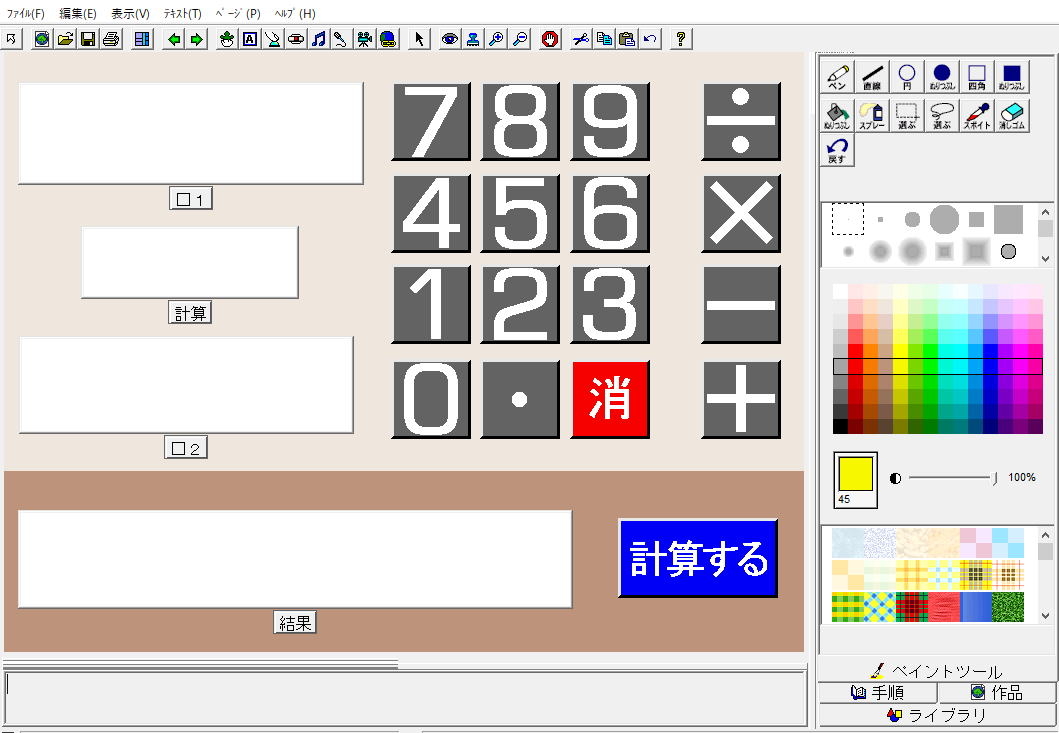1059x733 pixels.
Task: Switch to the ライブラリ tab
Action: [x=937, y=715]
